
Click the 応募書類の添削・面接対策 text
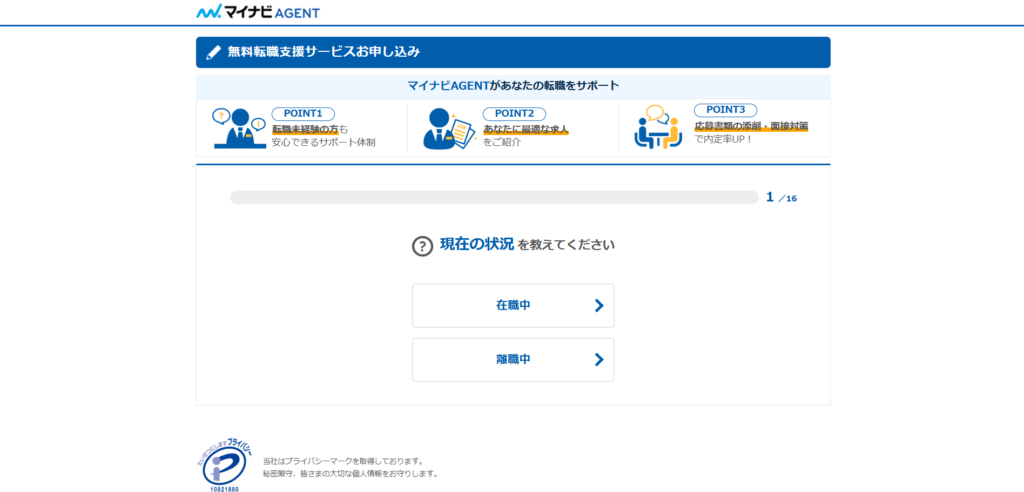point(751,126)
